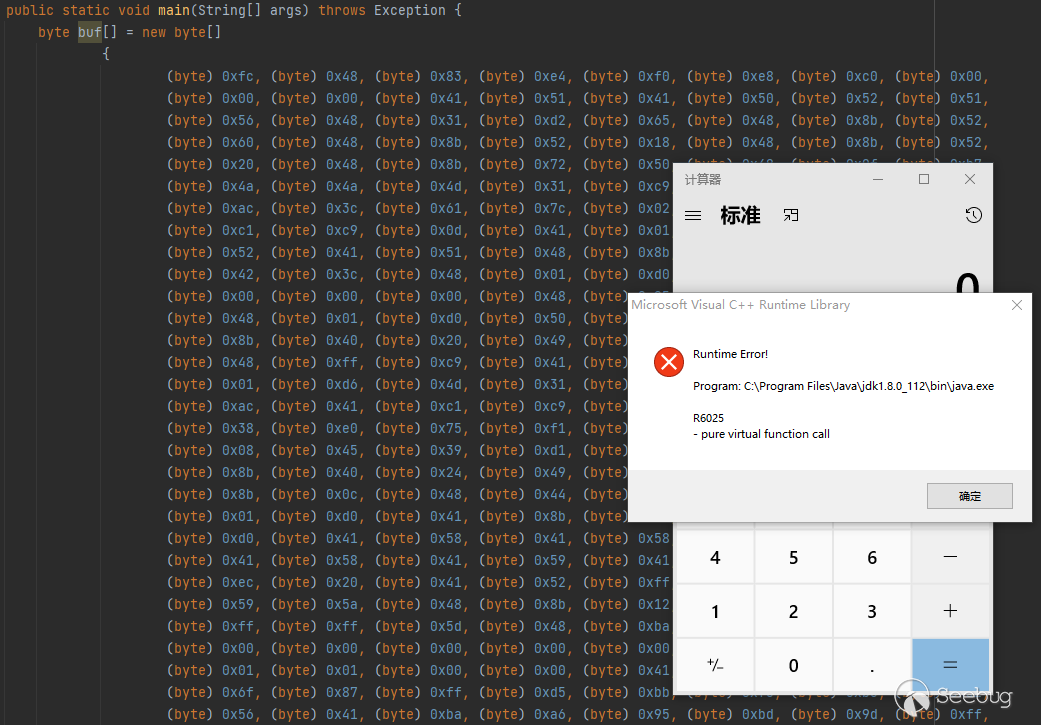
Task: Click the Exception keyword in method signature
Action: pyautogui.click(x=410, y=11)
